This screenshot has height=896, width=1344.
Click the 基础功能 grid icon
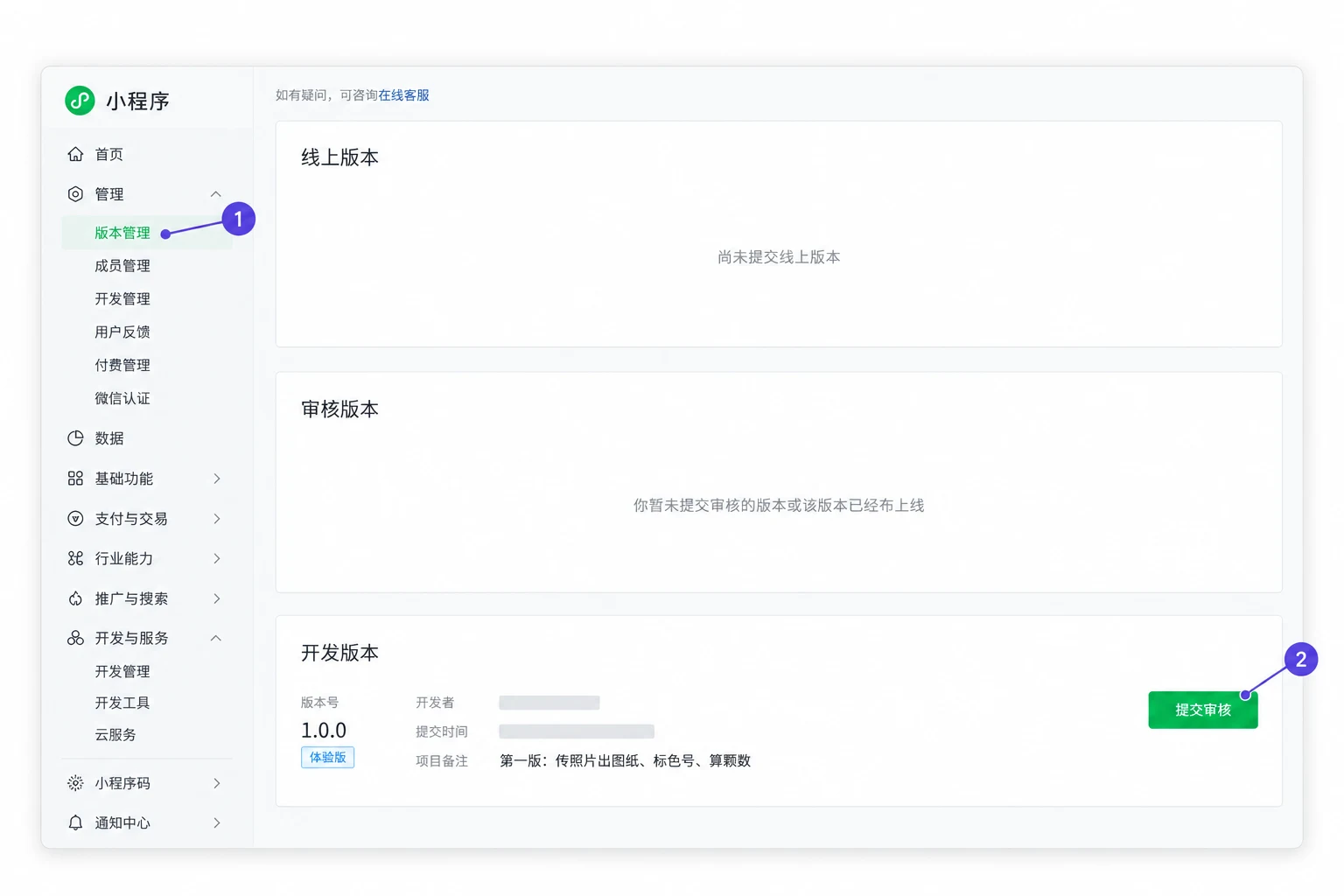click(x=75, y=479)
